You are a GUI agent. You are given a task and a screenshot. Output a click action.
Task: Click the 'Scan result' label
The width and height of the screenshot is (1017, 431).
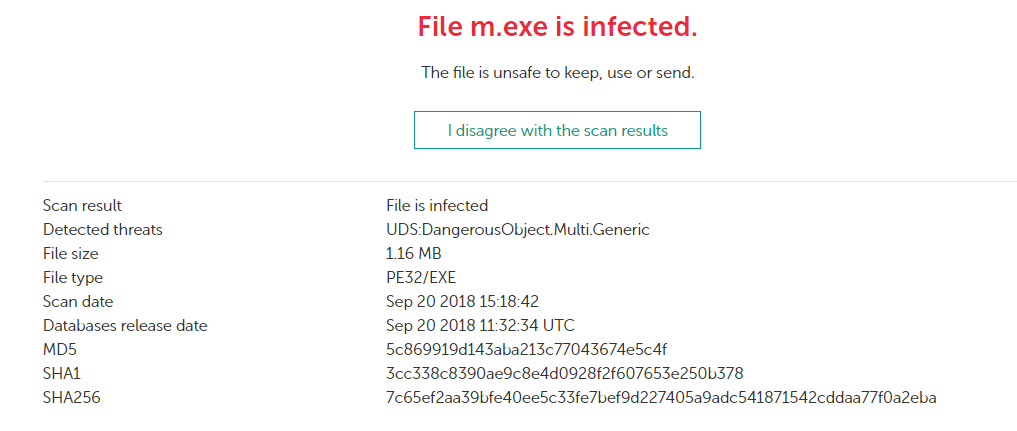pyautogui.click(x=82, y=206)
